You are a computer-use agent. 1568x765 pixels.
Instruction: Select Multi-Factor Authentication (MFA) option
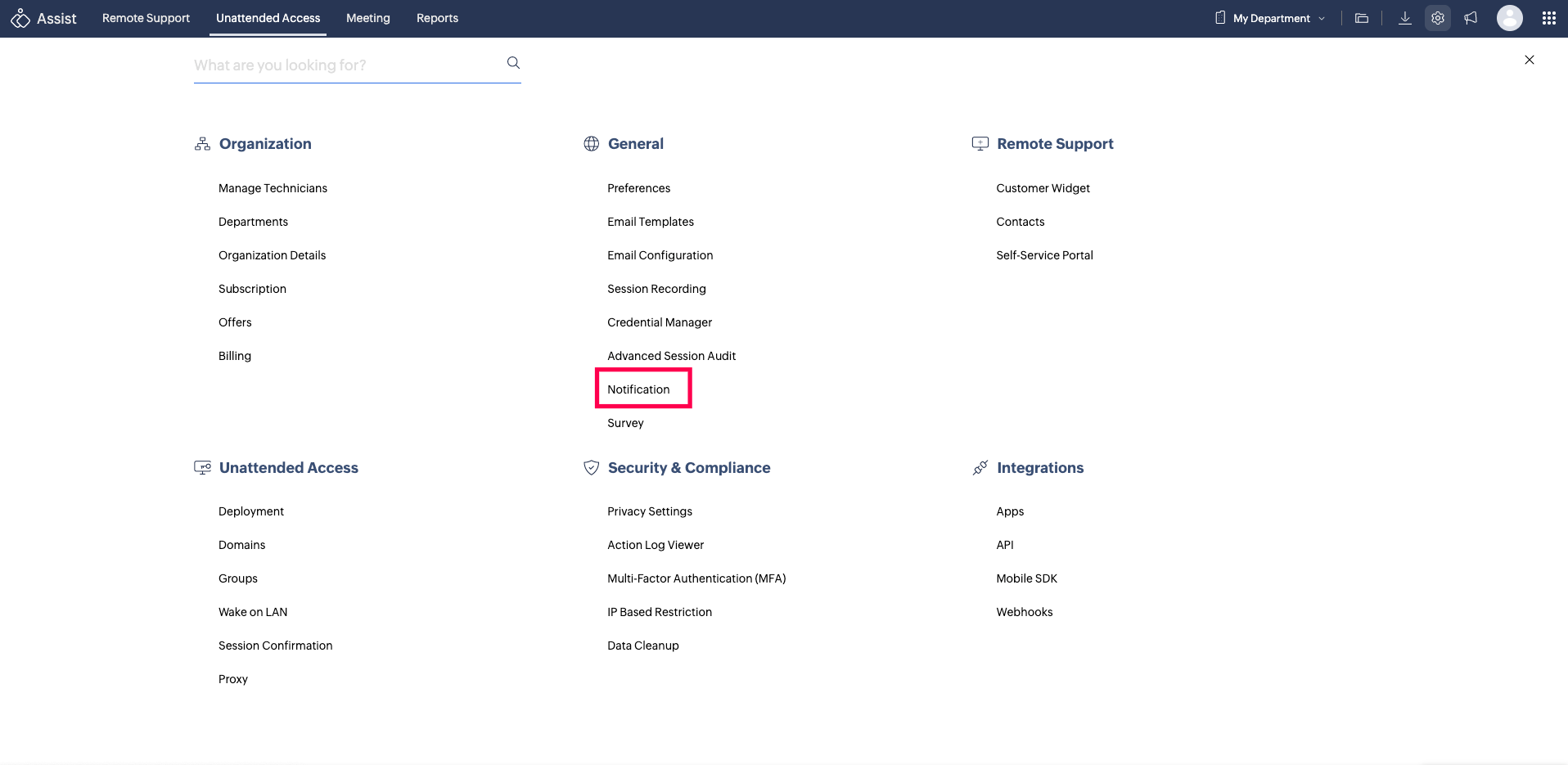click(696, 578)
